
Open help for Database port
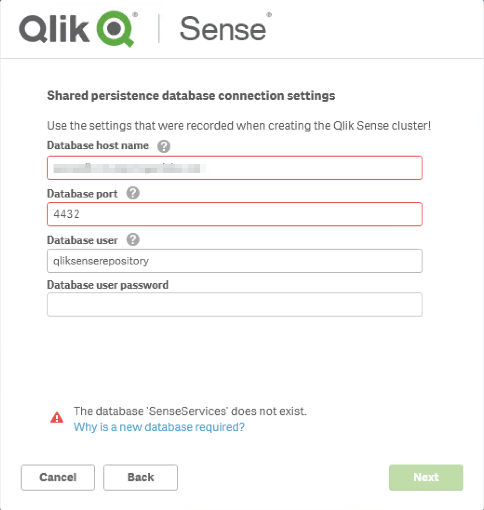pos(133,193)
